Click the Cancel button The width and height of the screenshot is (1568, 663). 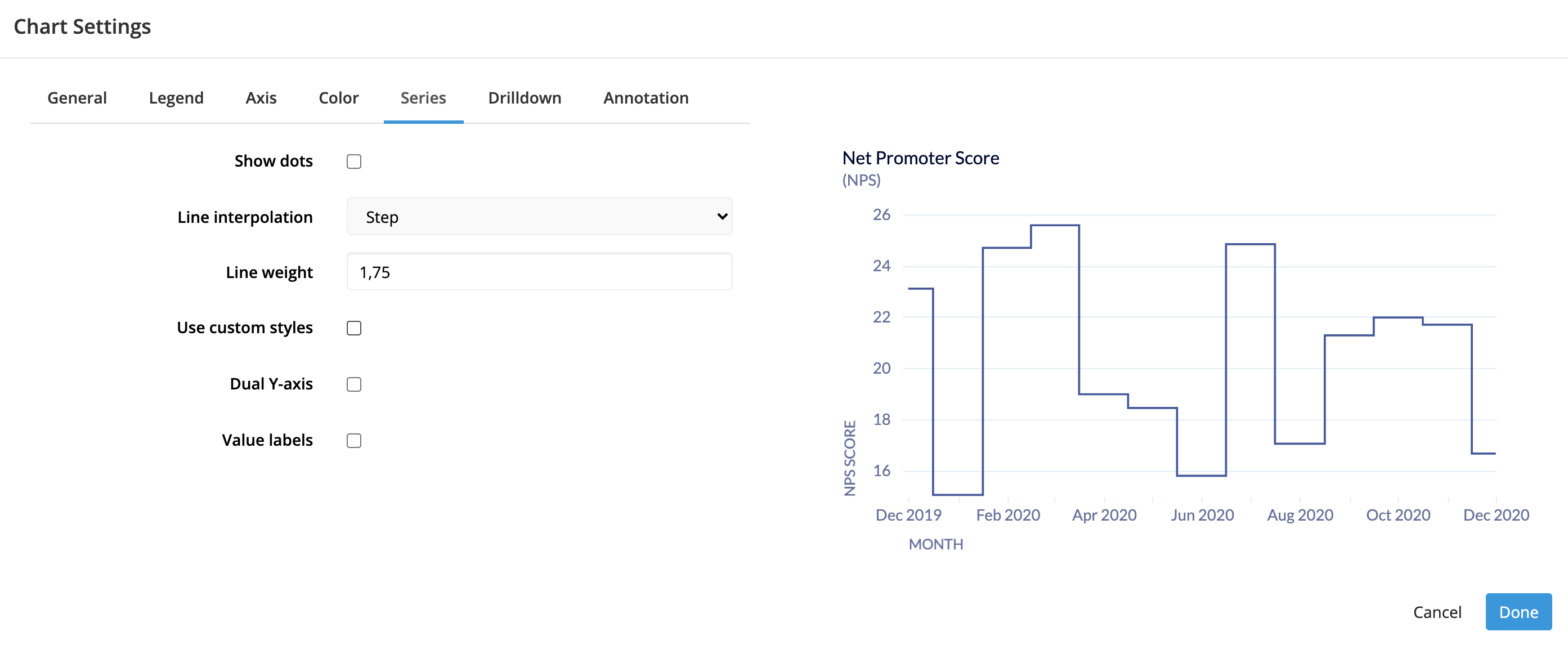[1437, 612]
